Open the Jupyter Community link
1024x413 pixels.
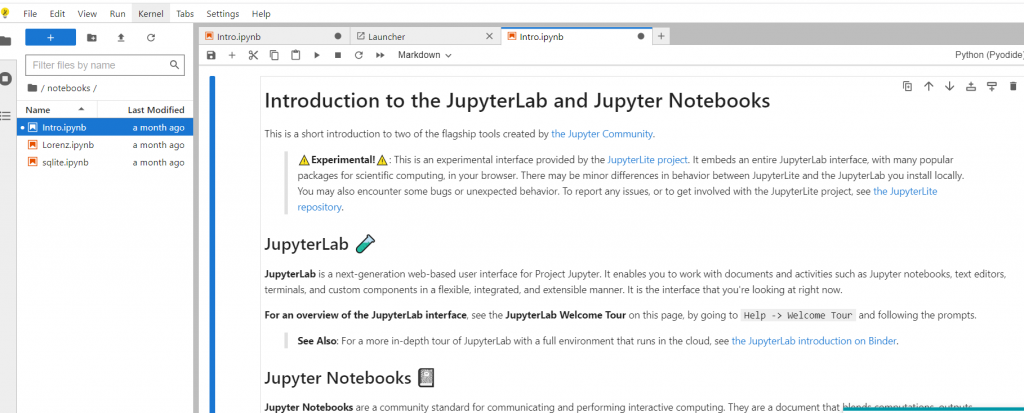click(x=601, y=134)
